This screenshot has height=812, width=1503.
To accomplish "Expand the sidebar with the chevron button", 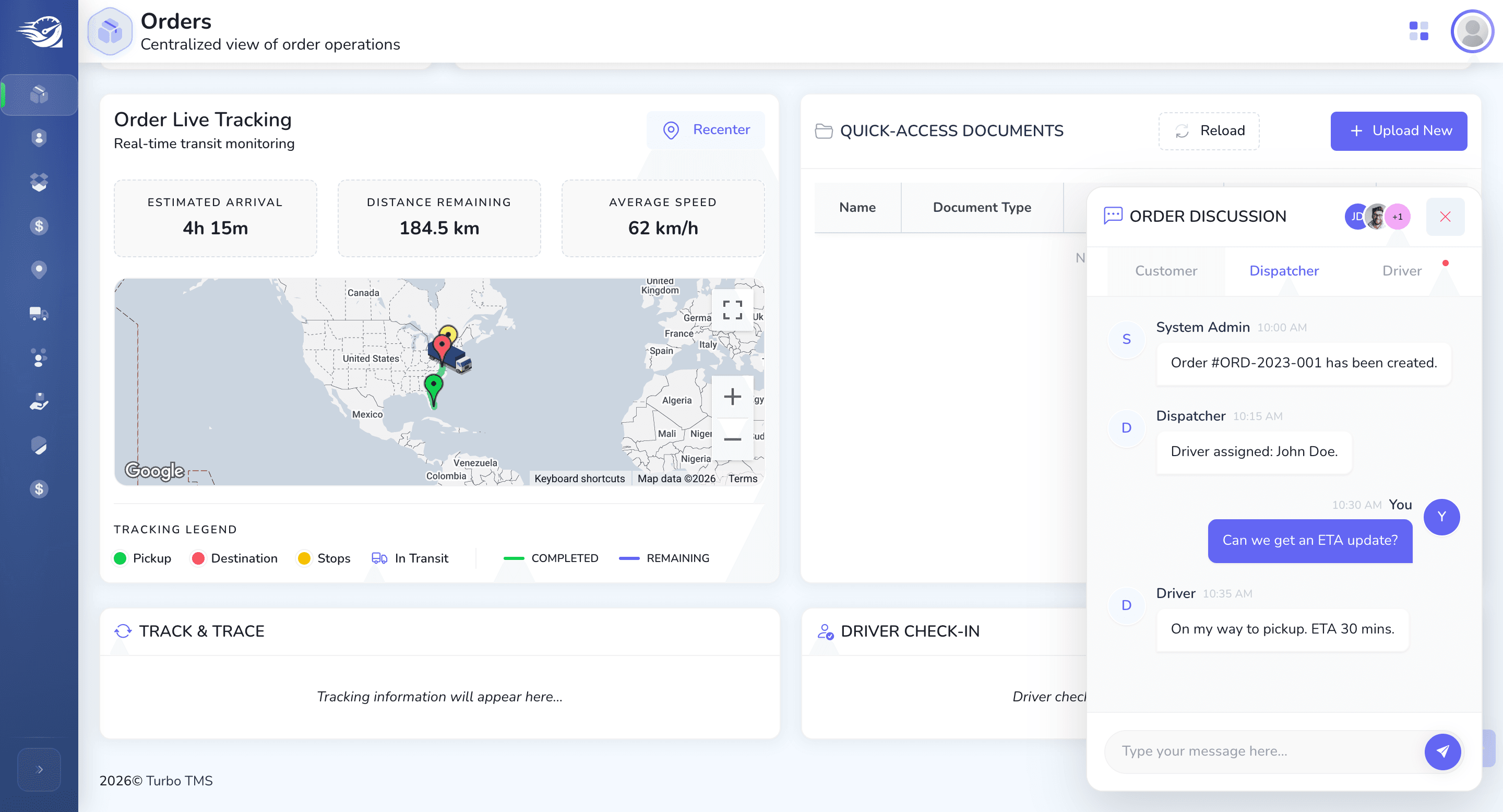I will (x=39, y=769).
